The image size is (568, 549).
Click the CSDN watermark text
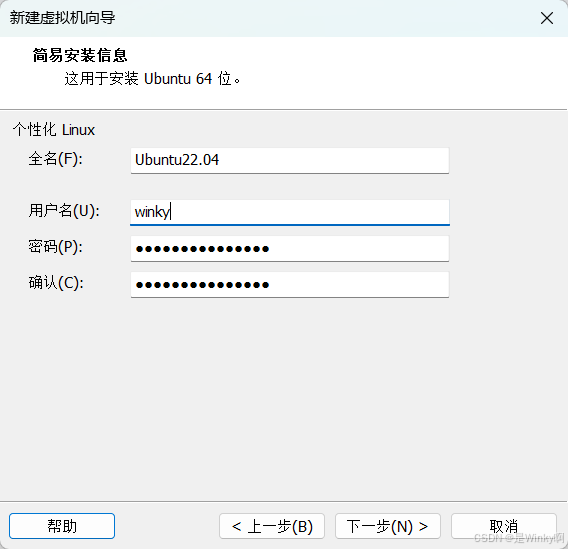pyautogui.click(x=519, y=538)
